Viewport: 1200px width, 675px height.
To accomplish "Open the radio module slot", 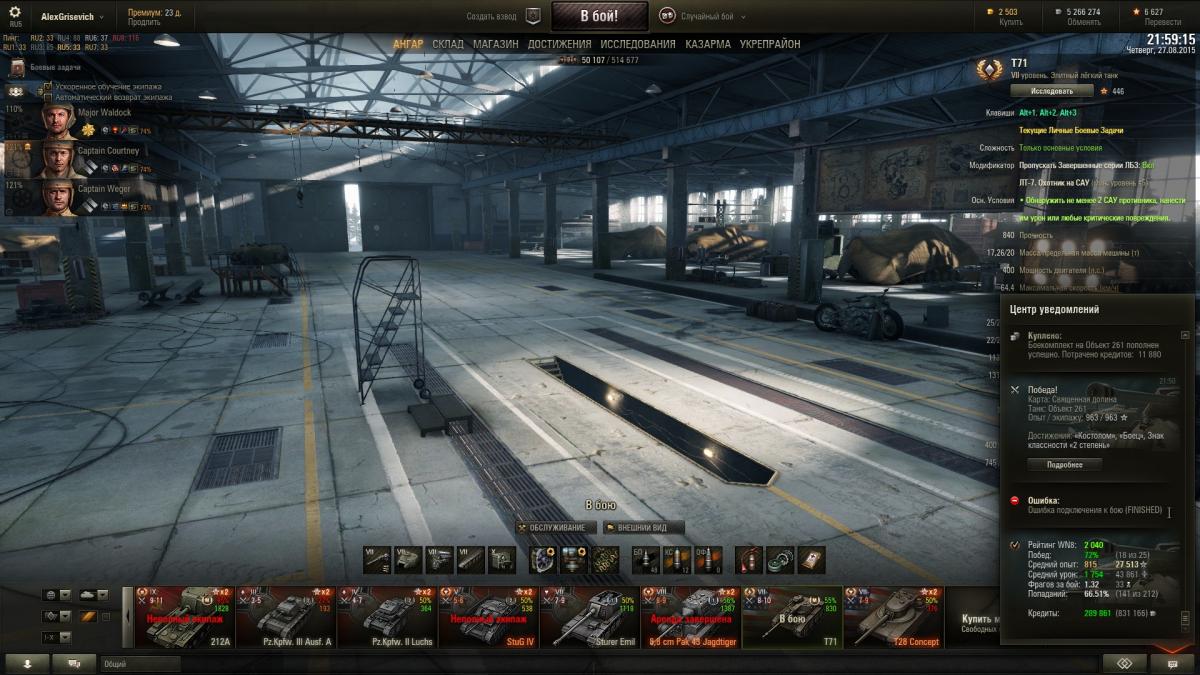I will pyautogui.click(x=502, y=560).
